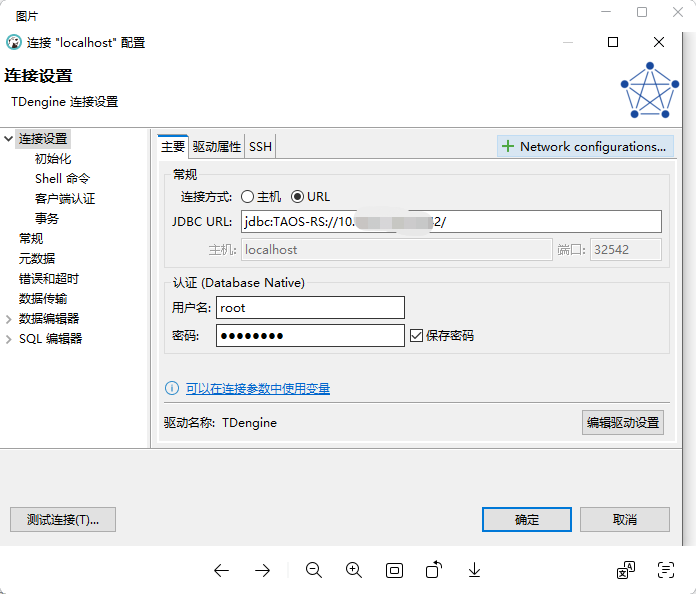Select 事务 in the settings tree
Image resolution: width=696 pixels, height=594 pixels.
pos(47,218)
